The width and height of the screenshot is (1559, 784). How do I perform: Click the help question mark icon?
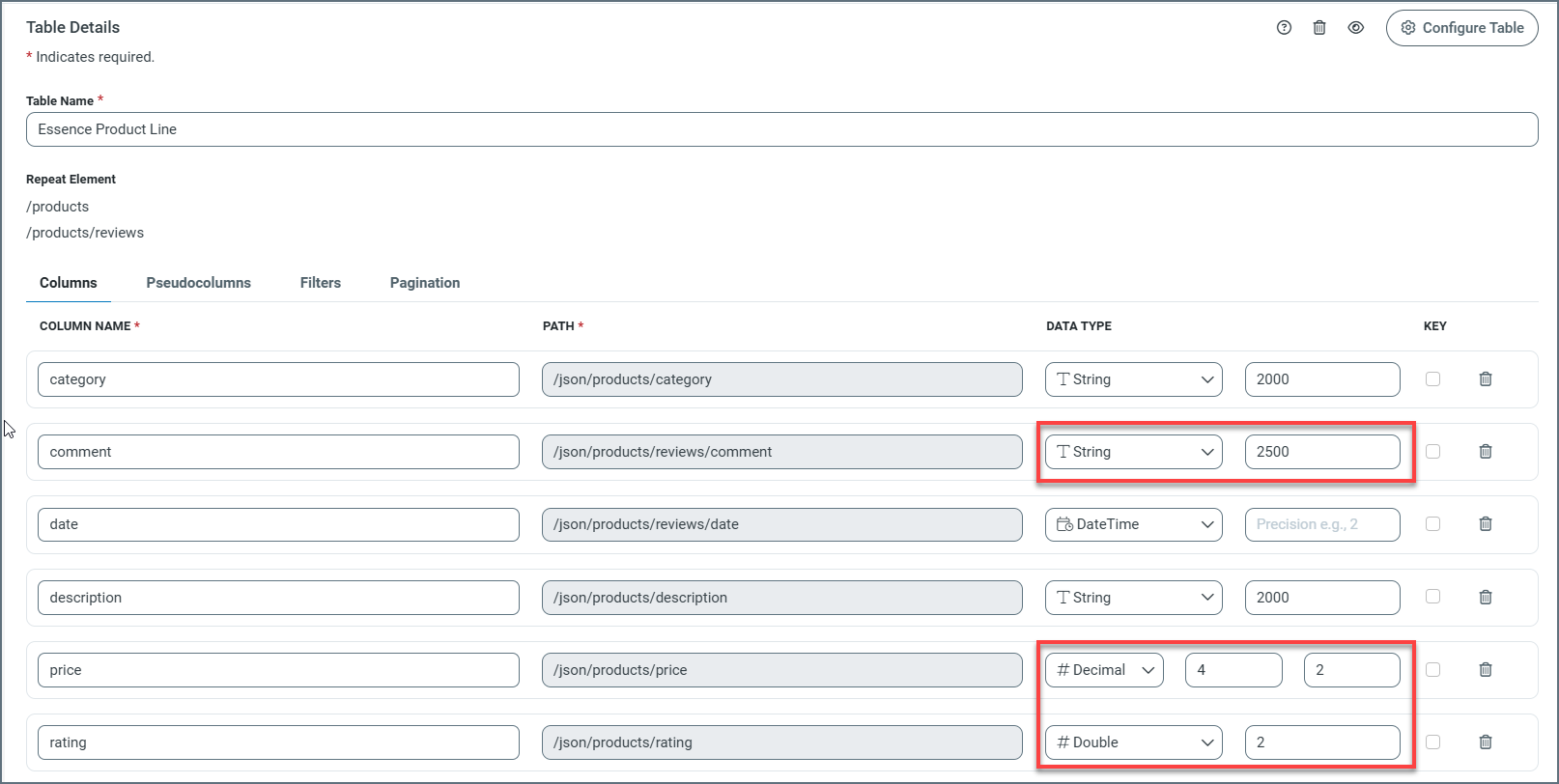tap(1284, 28)
